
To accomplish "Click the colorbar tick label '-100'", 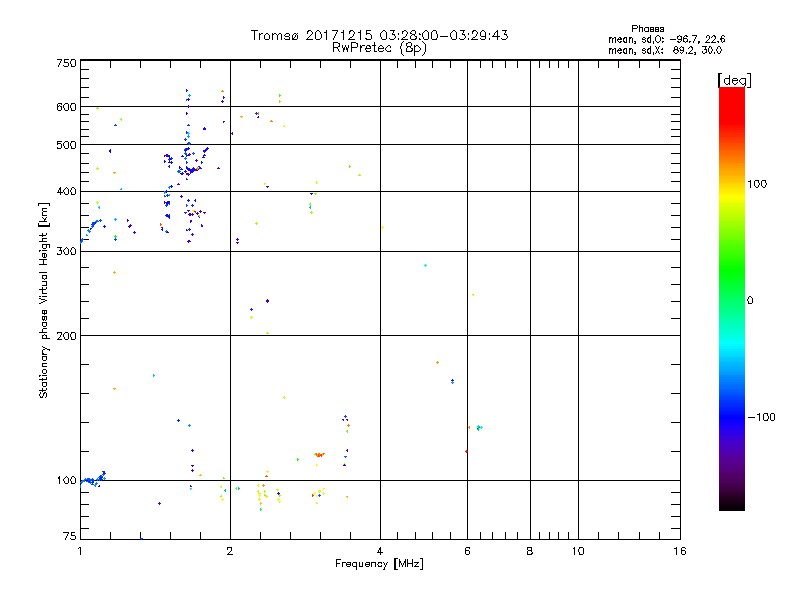I will pyautogui.click(x=761, y=417).
